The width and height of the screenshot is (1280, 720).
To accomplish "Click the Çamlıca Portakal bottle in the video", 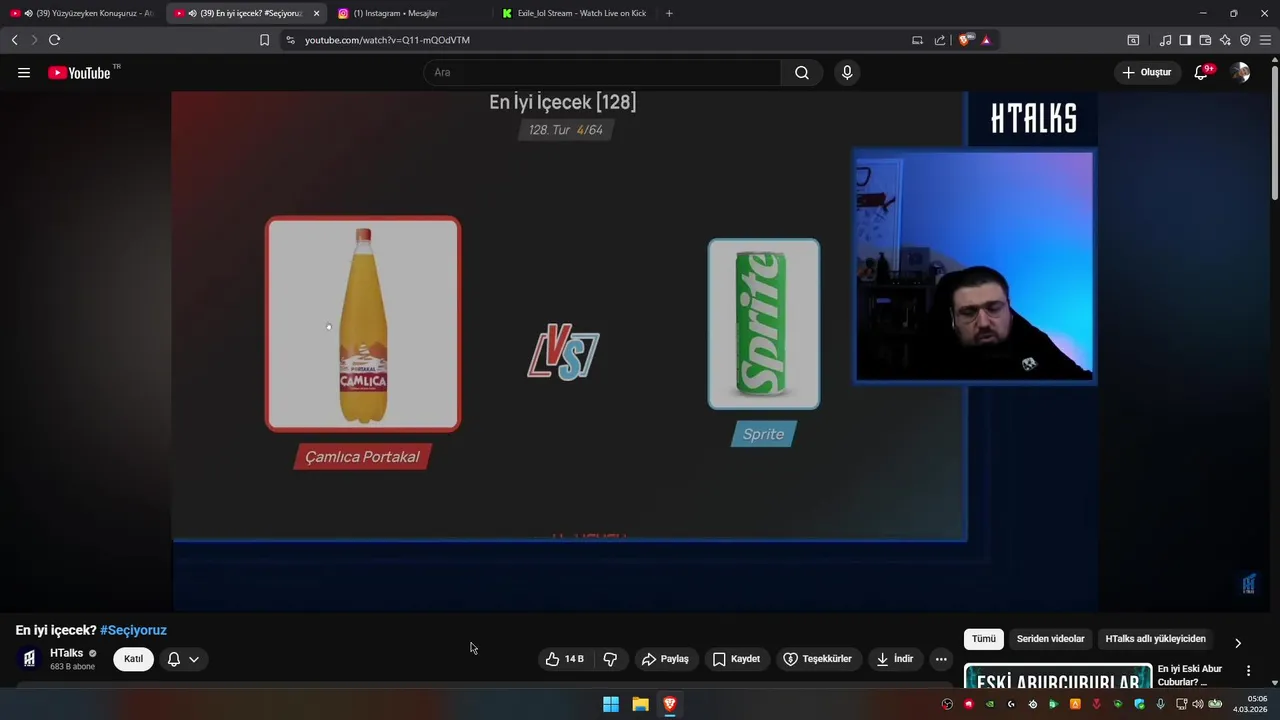I will point(363,324).
